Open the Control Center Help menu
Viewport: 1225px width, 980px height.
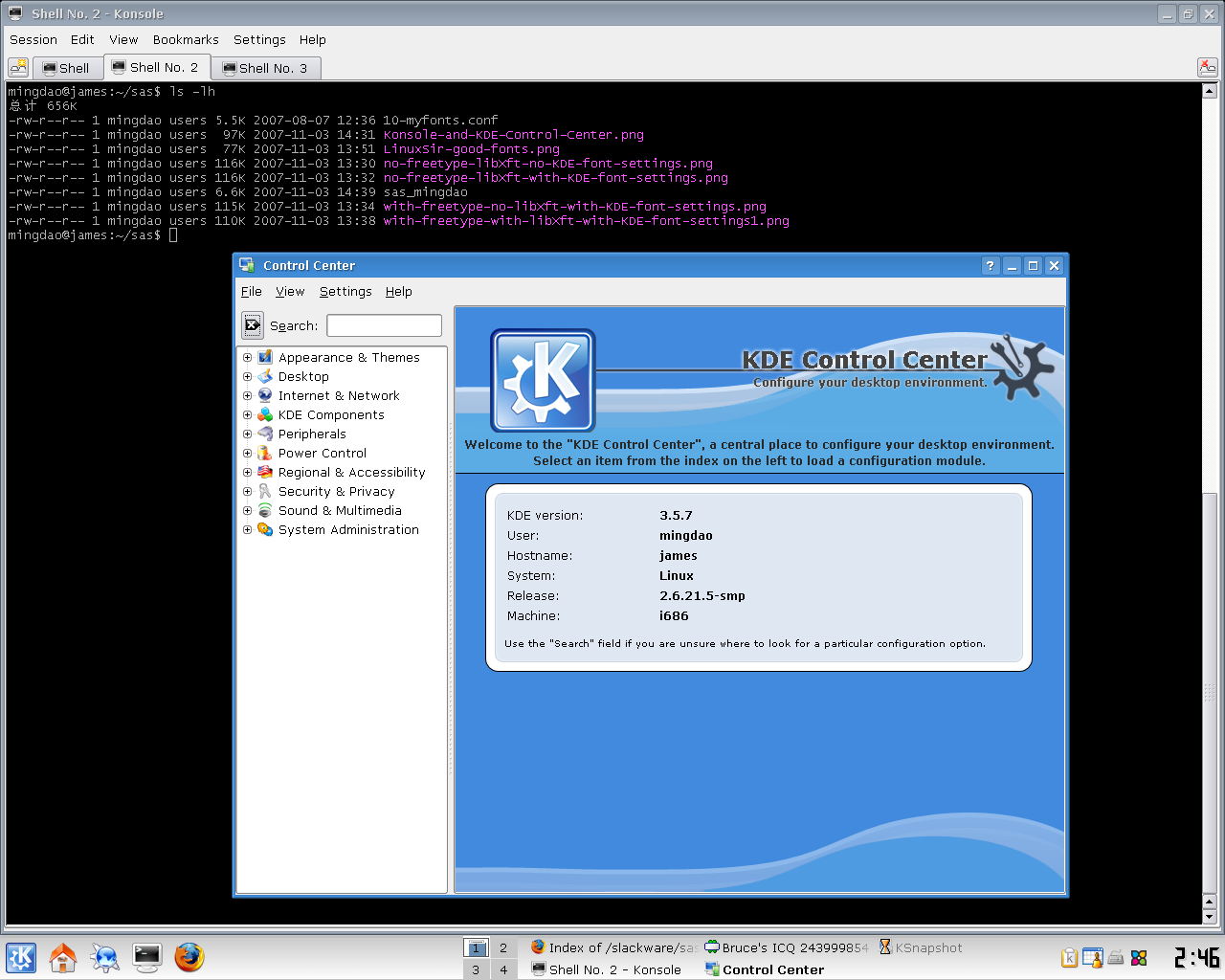click(x=399, y=292)
